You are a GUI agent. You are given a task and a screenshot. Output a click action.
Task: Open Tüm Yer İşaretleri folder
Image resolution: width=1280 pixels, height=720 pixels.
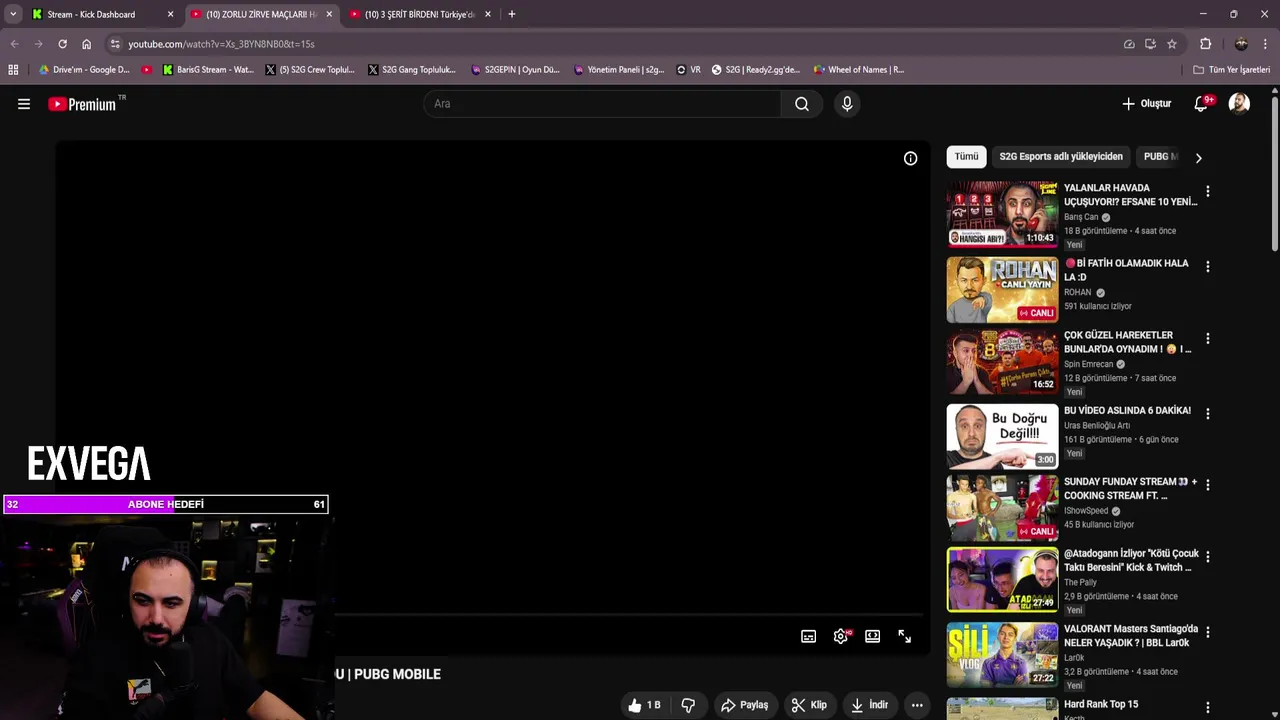(1231, 70)
